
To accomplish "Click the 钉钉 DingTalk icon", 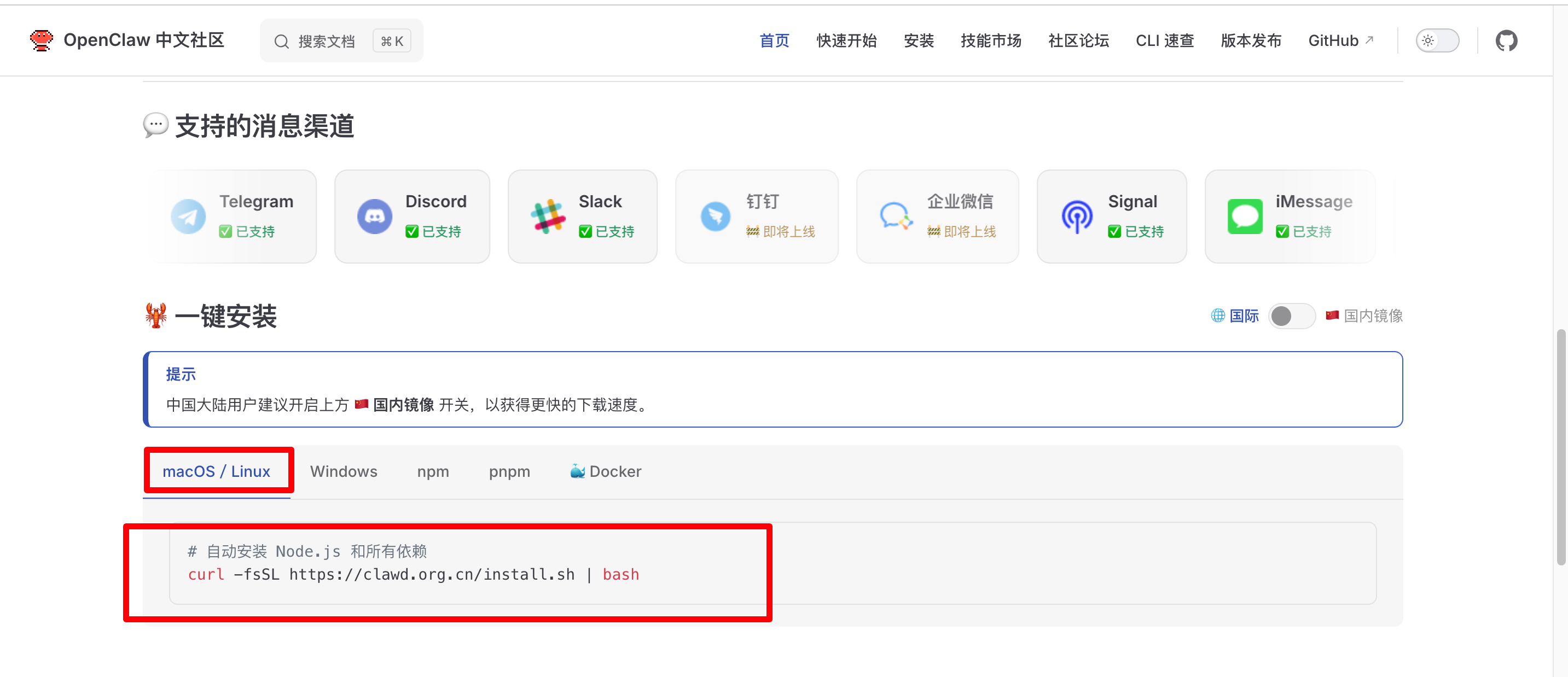I will 715,217.
